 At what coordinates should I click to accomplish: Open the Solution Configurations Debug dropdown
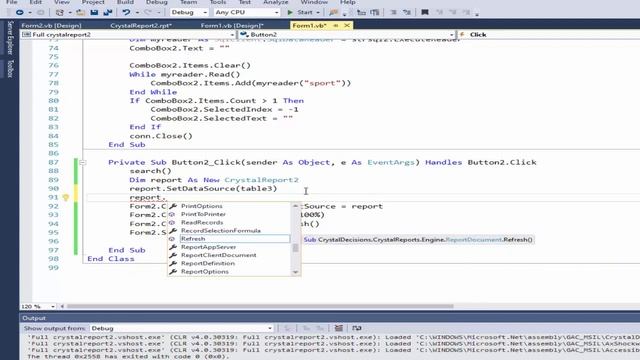(189, 12)
